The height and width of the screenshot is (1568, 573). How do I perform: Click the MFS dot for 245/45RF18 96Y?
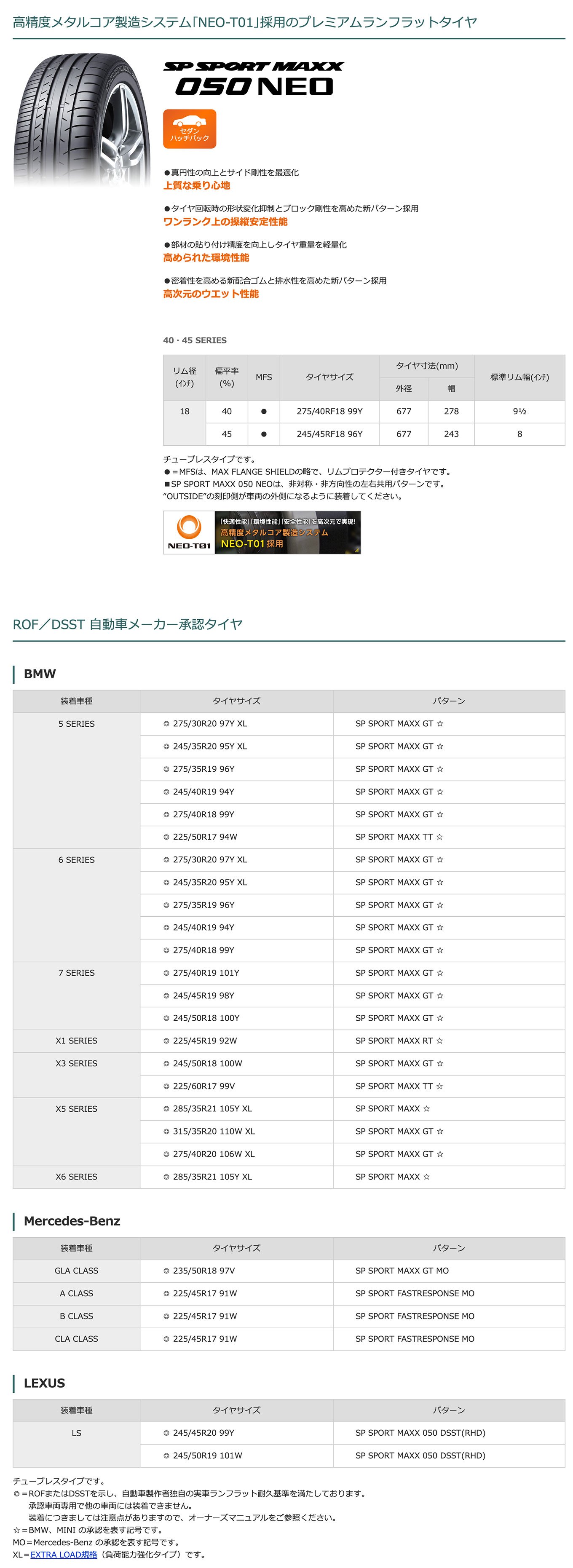tap(264, 434)
